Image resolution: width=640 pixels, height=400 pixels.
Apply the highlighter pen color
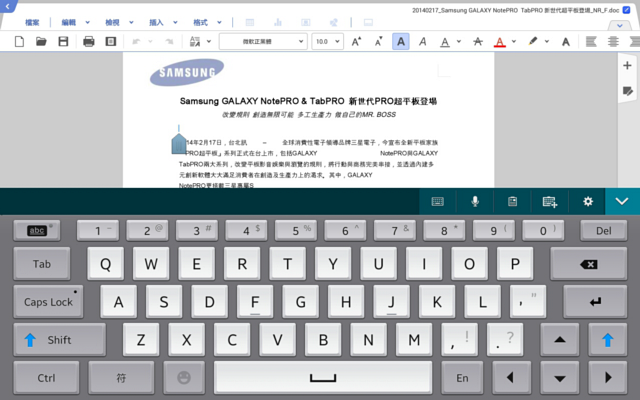[x=533, y=41]
